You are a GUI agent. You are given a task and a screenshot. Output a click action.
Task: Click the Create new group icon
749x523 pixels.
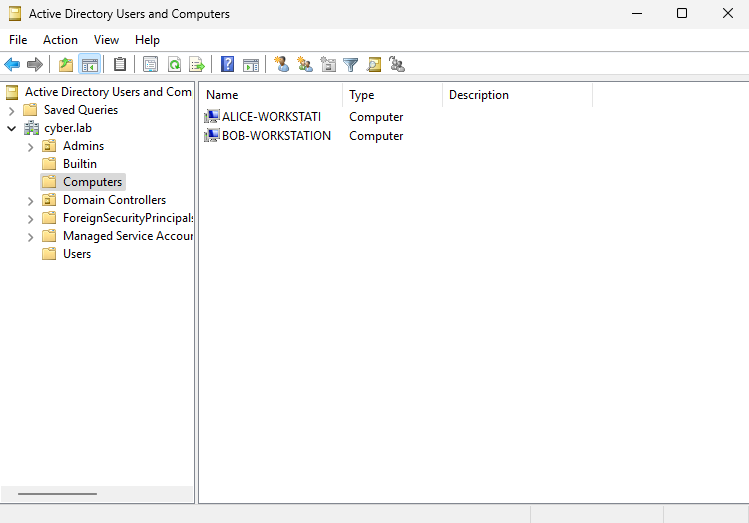tap(305, 65)
